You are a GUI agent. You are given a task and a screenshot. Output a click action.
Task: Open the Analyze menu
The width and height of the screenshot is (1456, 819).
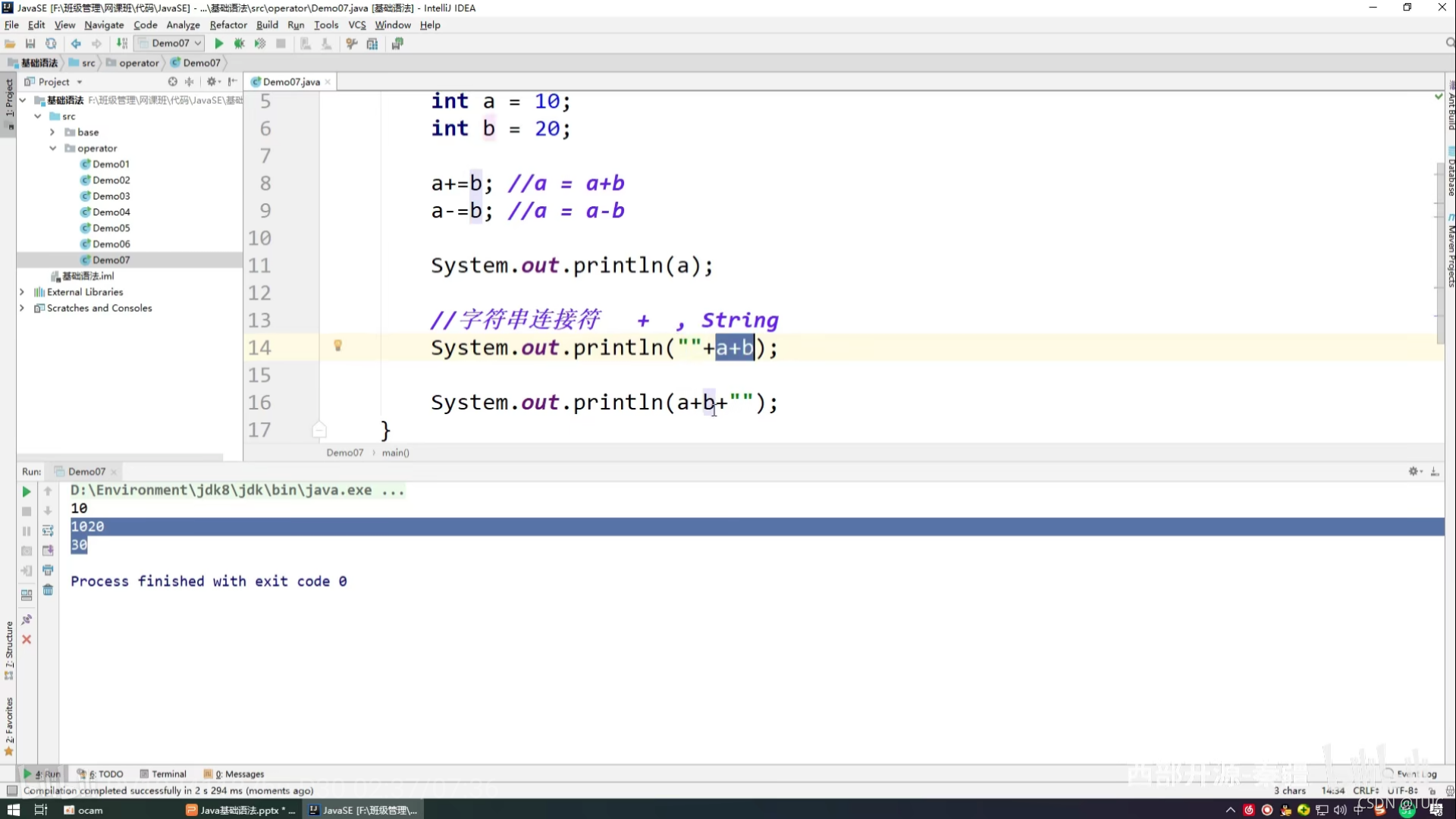point(183,25)
